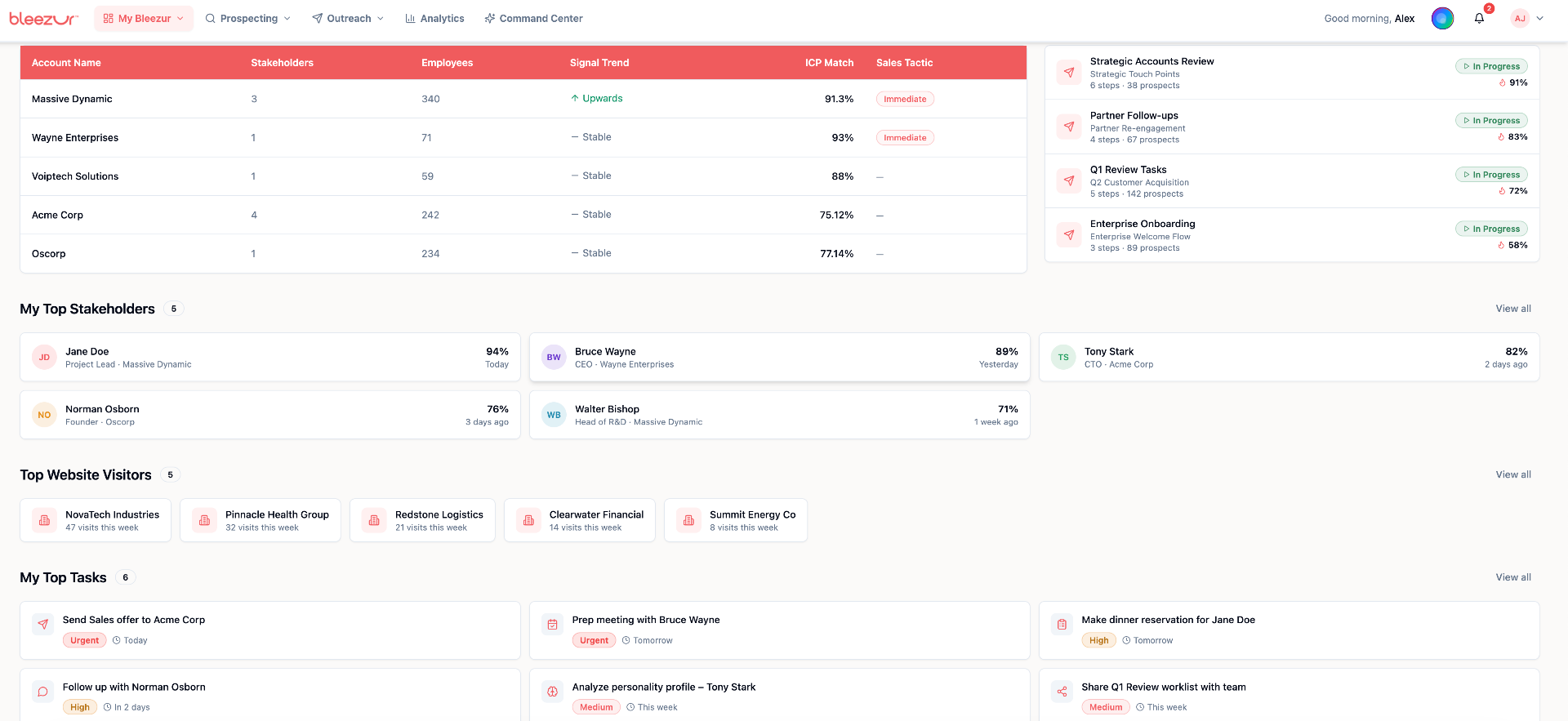Open the notifications bell
The image size is (1568, 721).
pyautogui.click(x=1479, y=18)
